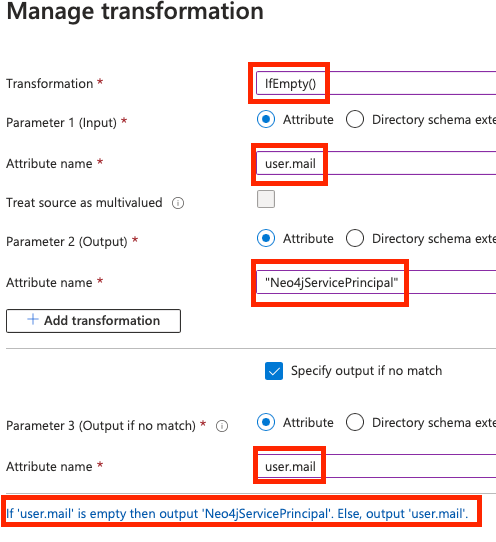Select Attribute radio for Parameter 3
The width and height of the screenshot is (496, 542).
(x=266, y=422)
